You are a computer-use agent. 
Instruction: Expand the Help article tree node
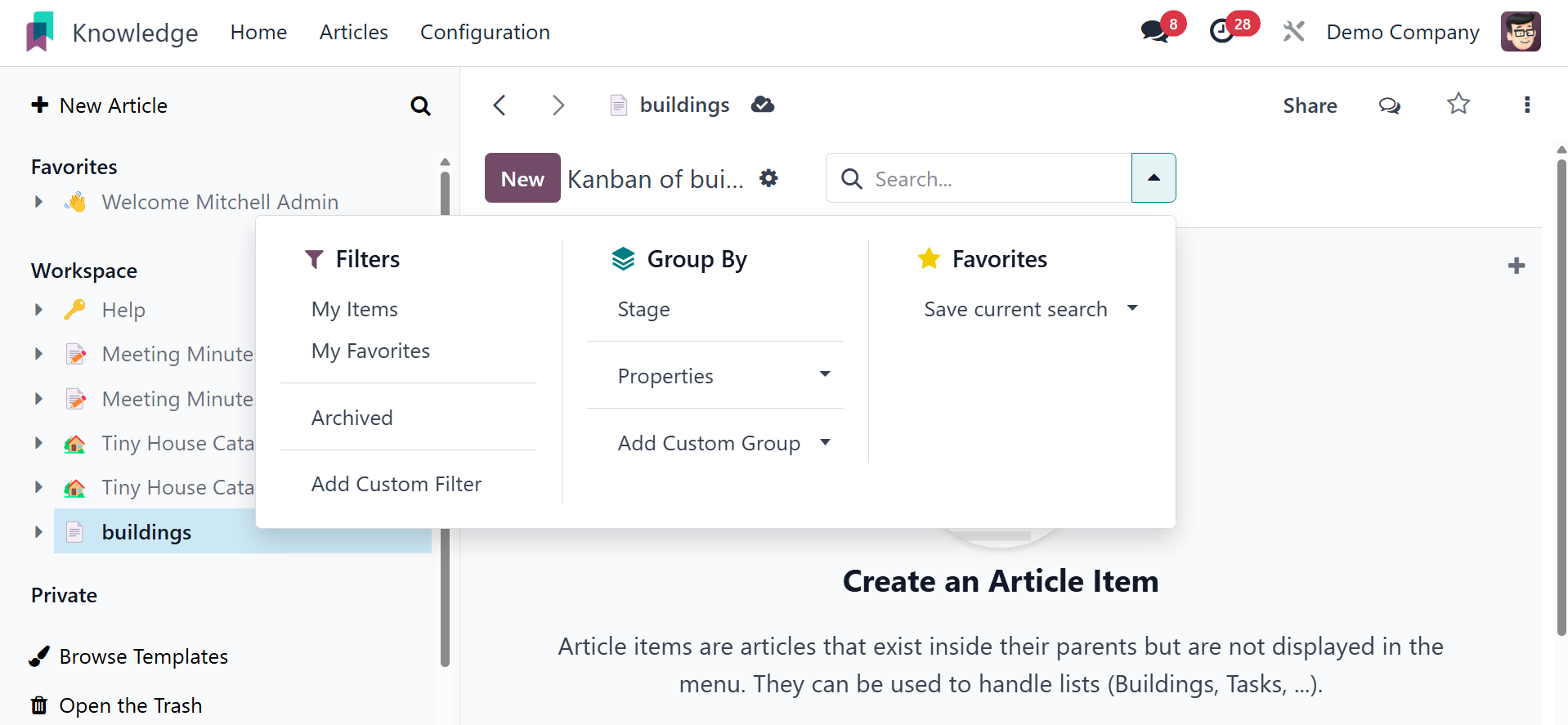click(x=38, y=310)
